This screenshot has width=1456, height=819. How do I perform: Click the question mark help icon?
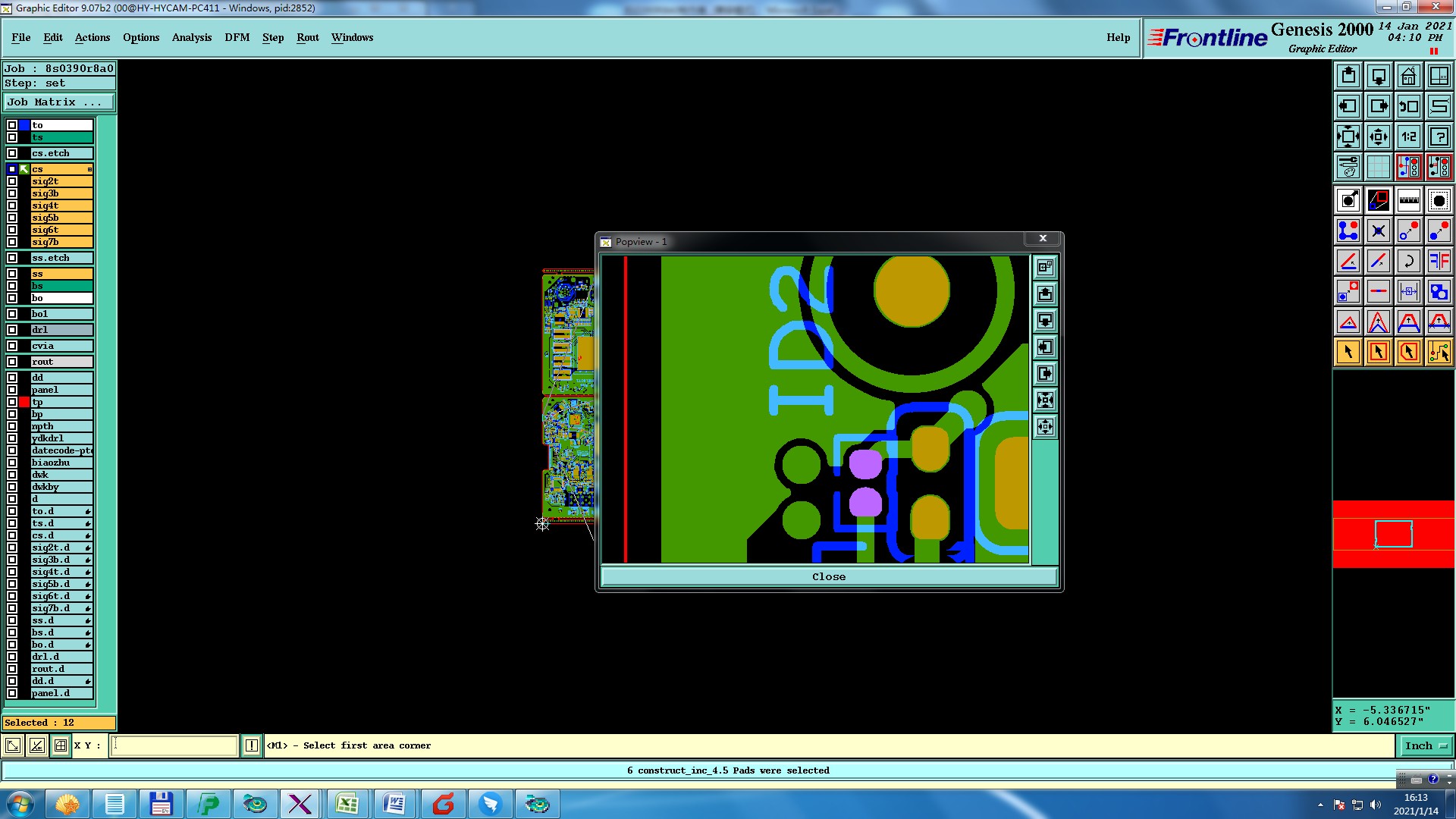coord(1439,136)
